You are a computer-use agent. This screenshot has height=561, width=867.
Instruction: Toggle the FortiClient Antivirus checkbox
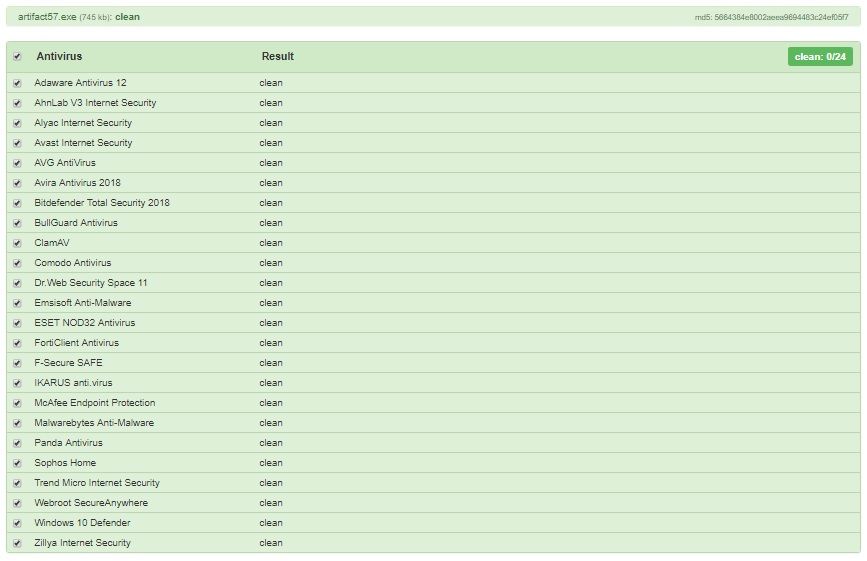click(17, 343)
